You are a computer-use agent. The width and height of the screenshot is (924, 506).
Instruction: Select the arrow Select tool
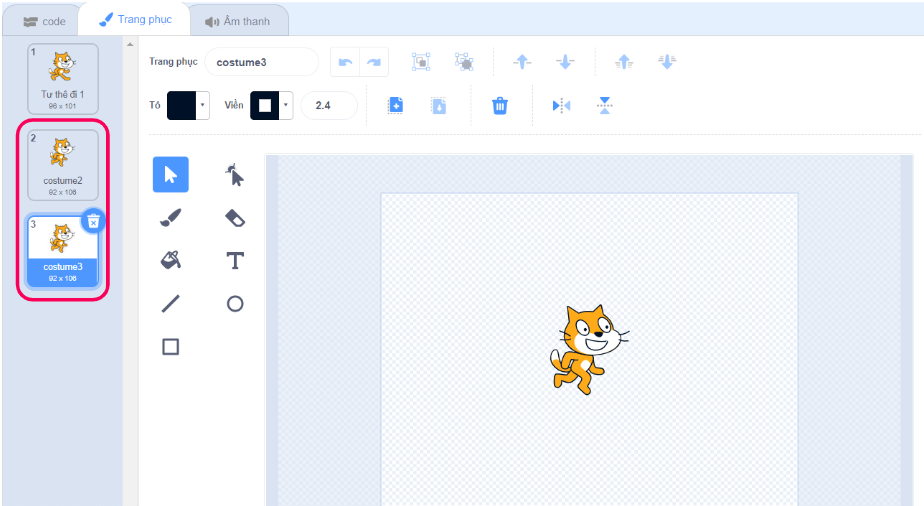171,174
